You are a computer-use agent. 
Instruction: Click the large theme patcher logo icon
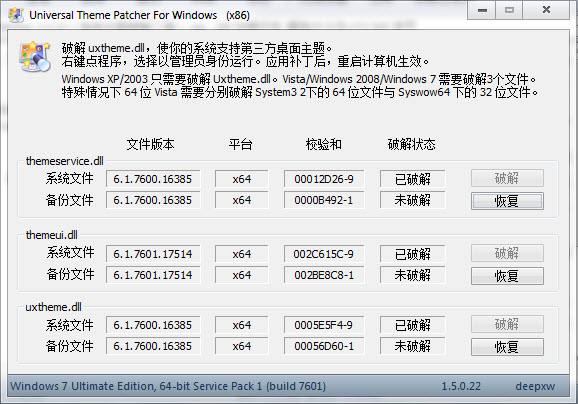[35, 56]
